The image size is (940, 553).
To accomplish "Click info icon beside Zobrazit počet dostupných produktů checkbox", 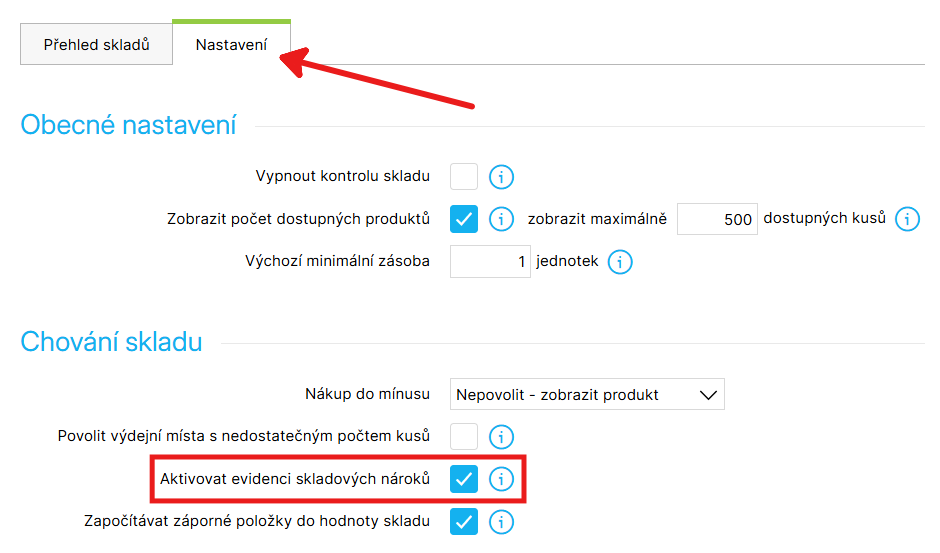I will (x=501, y=219).
